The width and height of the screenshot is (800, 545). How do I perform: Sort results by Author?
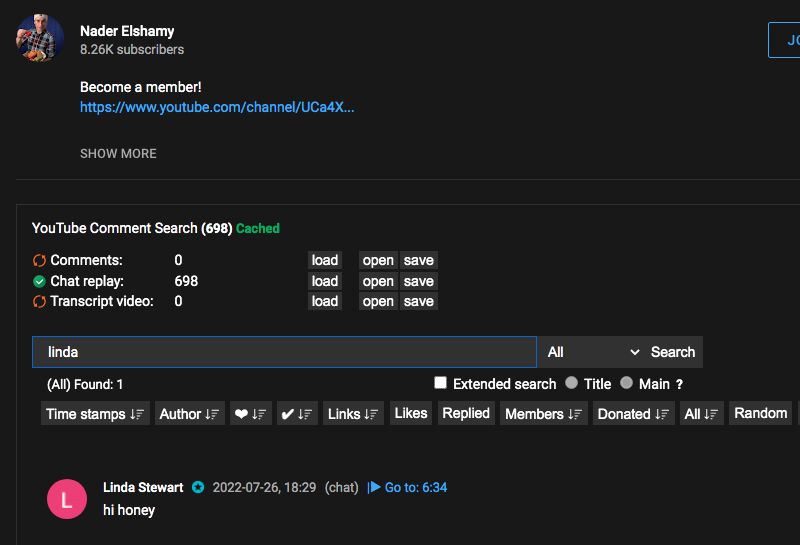pos(189,413)
